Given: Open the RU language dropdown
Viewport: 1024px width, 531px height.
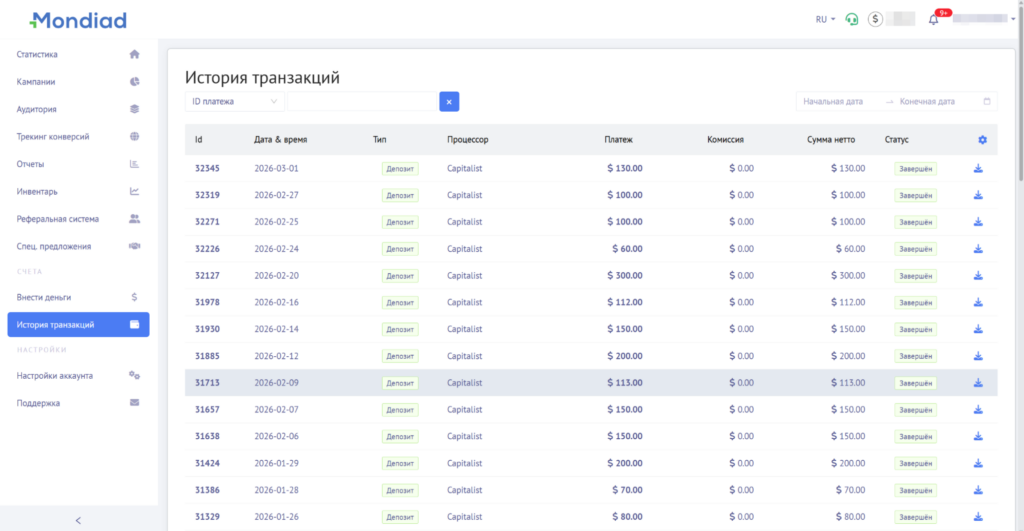Looking at the screenshot, I should (825, 19).
